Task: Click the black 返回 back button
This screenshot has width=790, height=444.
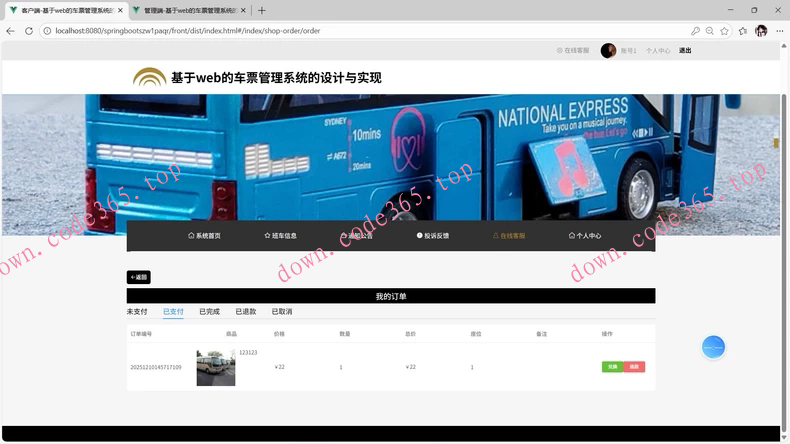Action: coord(139,277)
